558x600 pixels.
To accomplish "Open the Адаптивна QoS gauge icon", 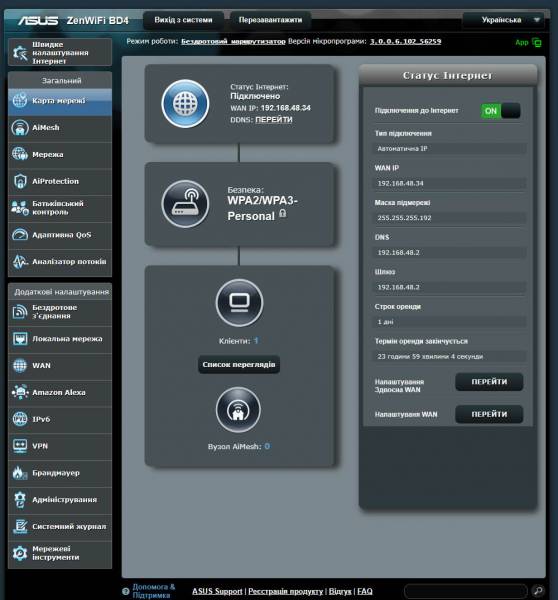I will click(20, 235).
